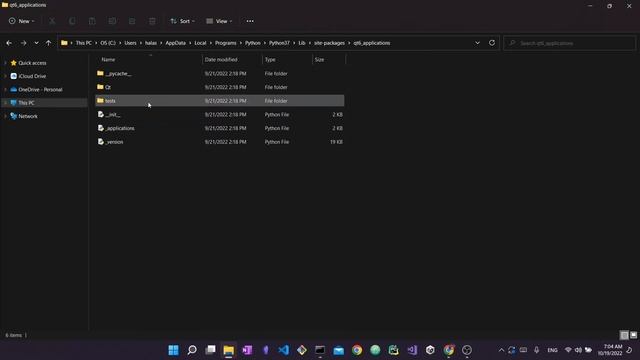The height and width of the screenshot is (360, 640).
Task: Open the New item menu
Action: 22,21
